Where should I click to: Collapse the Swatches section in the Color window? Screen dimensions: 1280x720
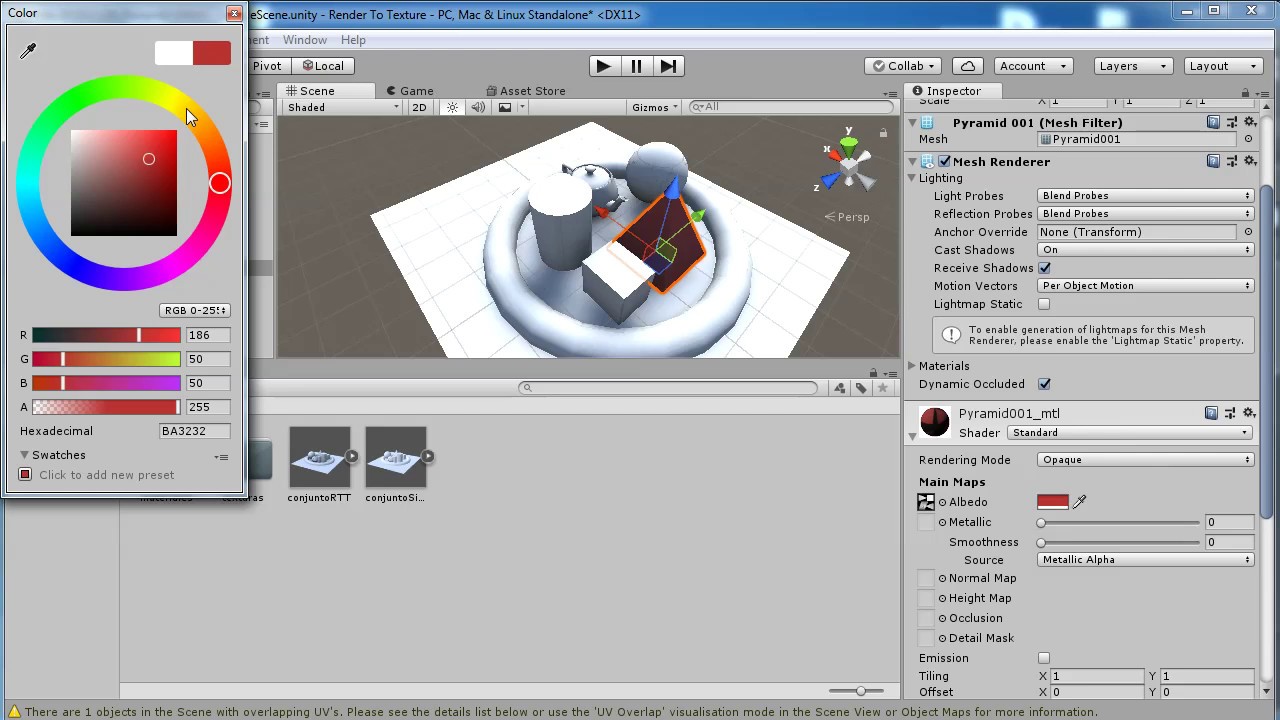(25, 455)
